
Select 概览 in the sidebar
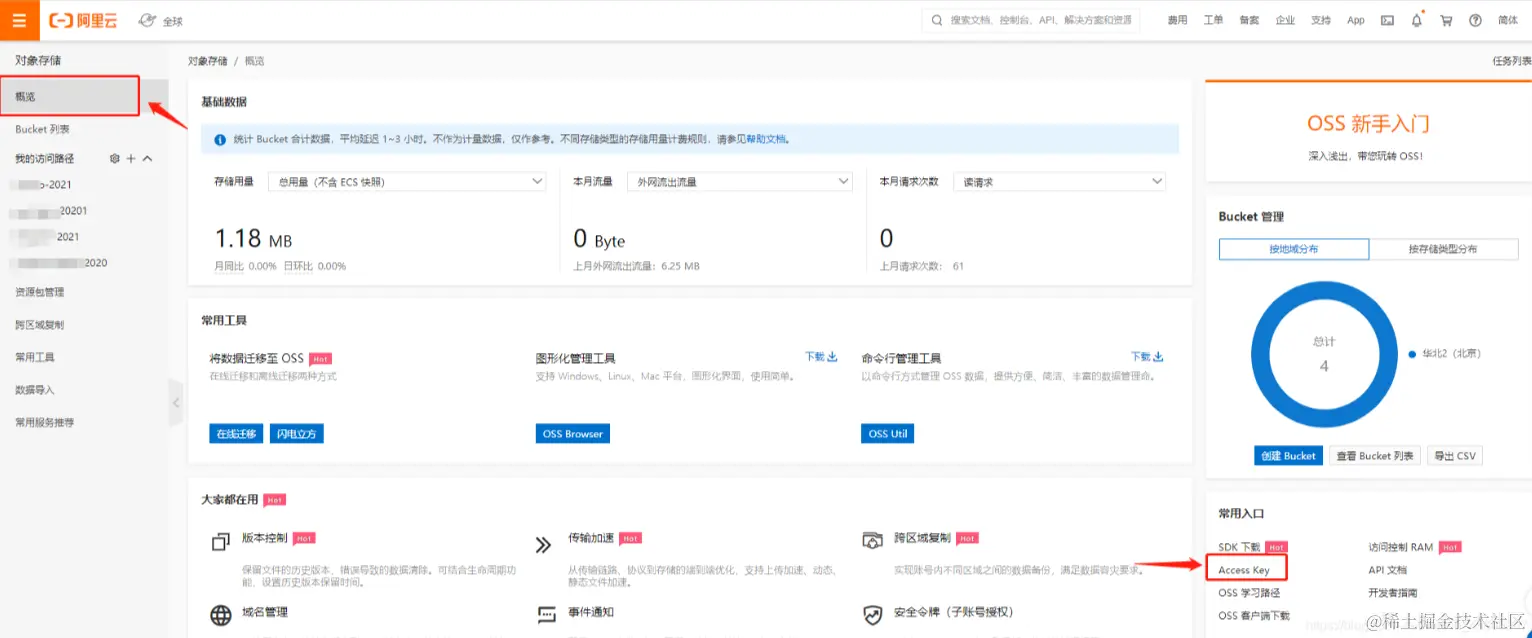(69, 97)
